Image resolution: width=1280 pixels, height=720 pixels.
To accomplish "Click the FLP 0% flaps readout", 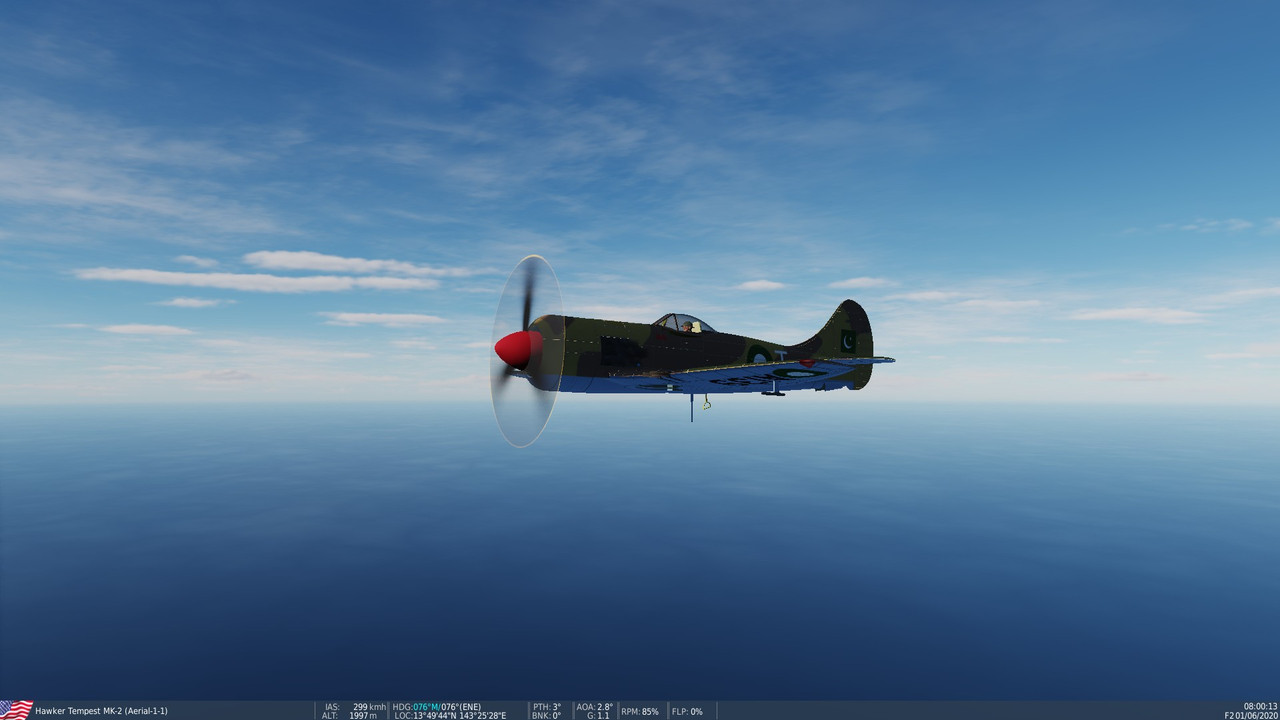I will 687,712.
